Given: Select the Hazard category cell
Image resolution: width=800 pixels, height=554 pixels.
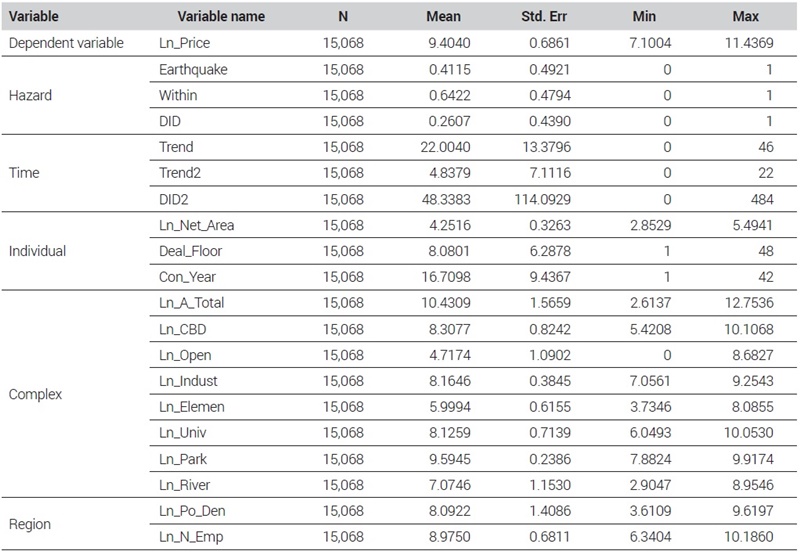Looking at the screenshot, I should point(31,95).
